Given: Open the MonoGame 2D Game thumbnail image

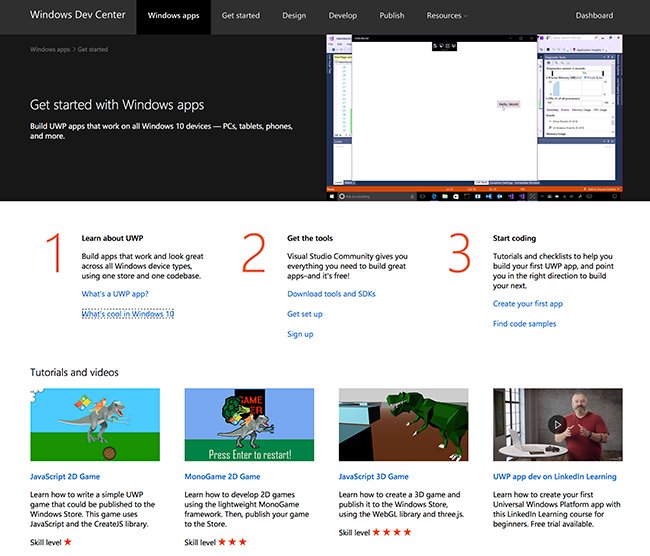Looking at the screenshot, I should tap(249, 424).
